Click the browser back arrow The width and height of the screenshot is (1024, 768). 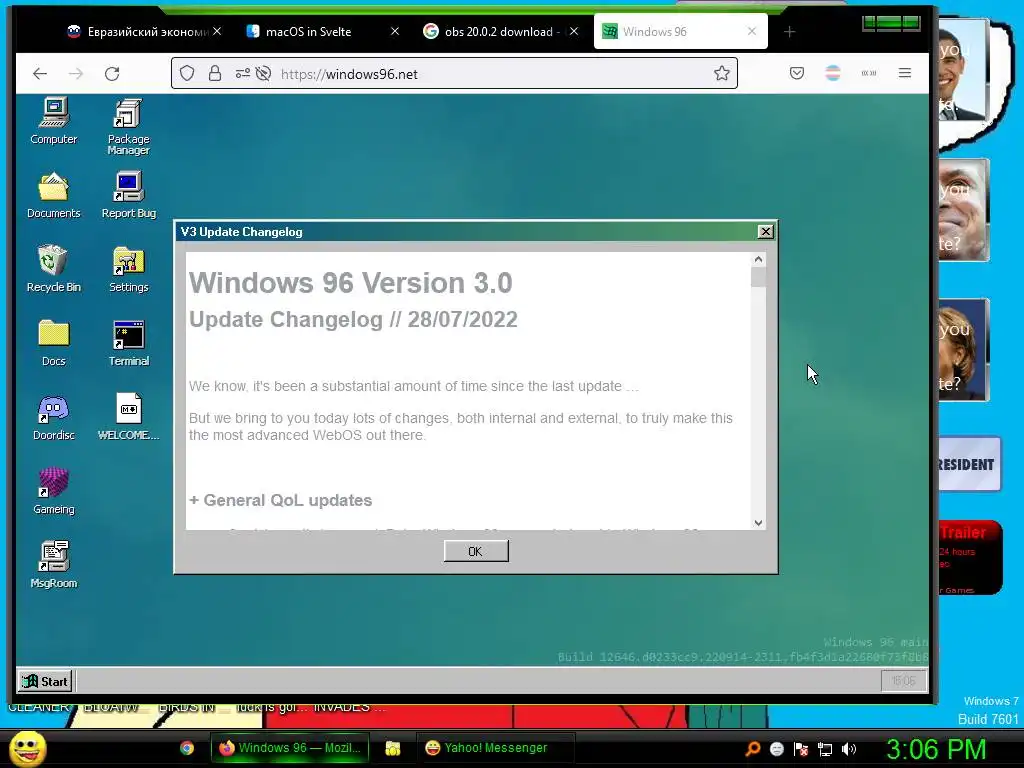40,74
